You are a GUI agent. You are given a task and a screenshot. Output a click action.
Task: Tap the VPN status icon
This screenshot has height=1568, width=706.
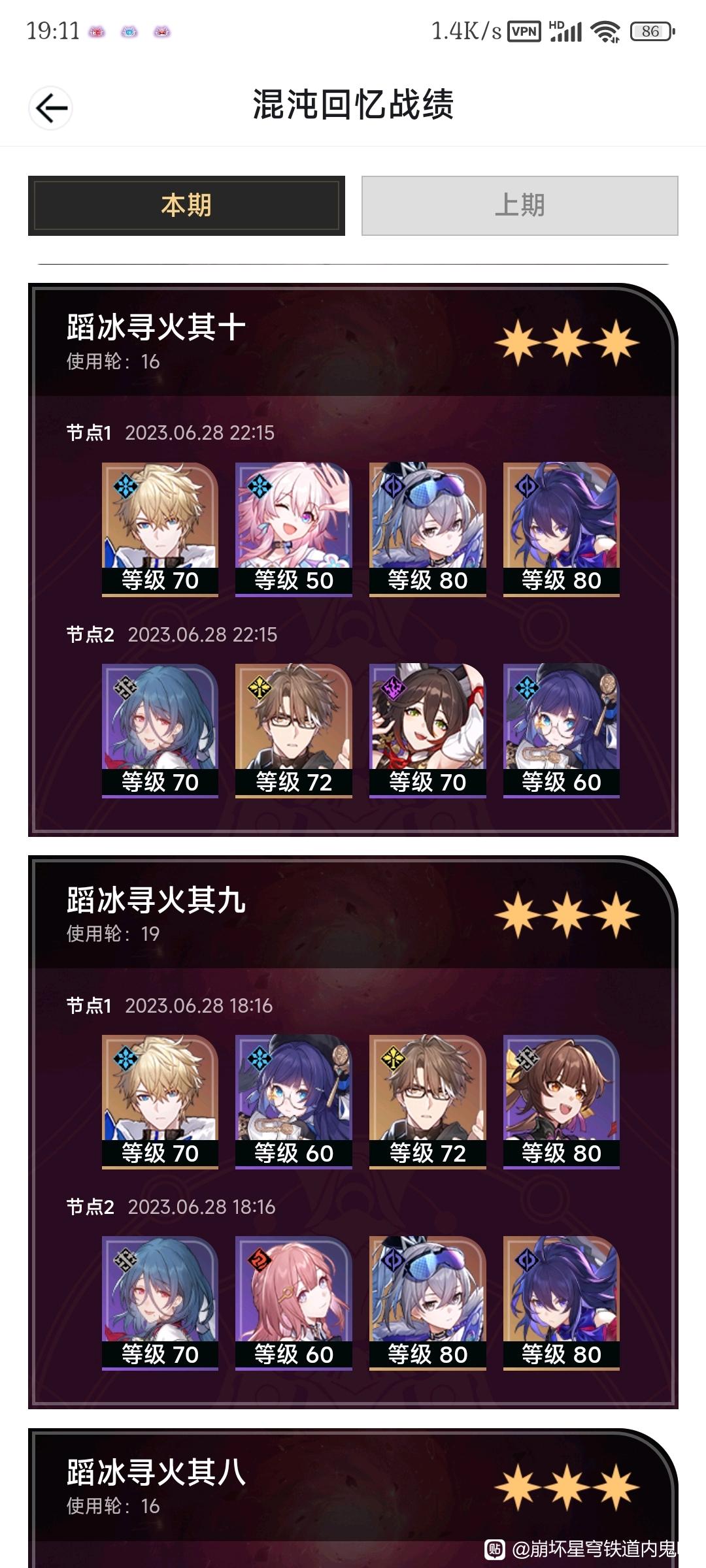524,31
